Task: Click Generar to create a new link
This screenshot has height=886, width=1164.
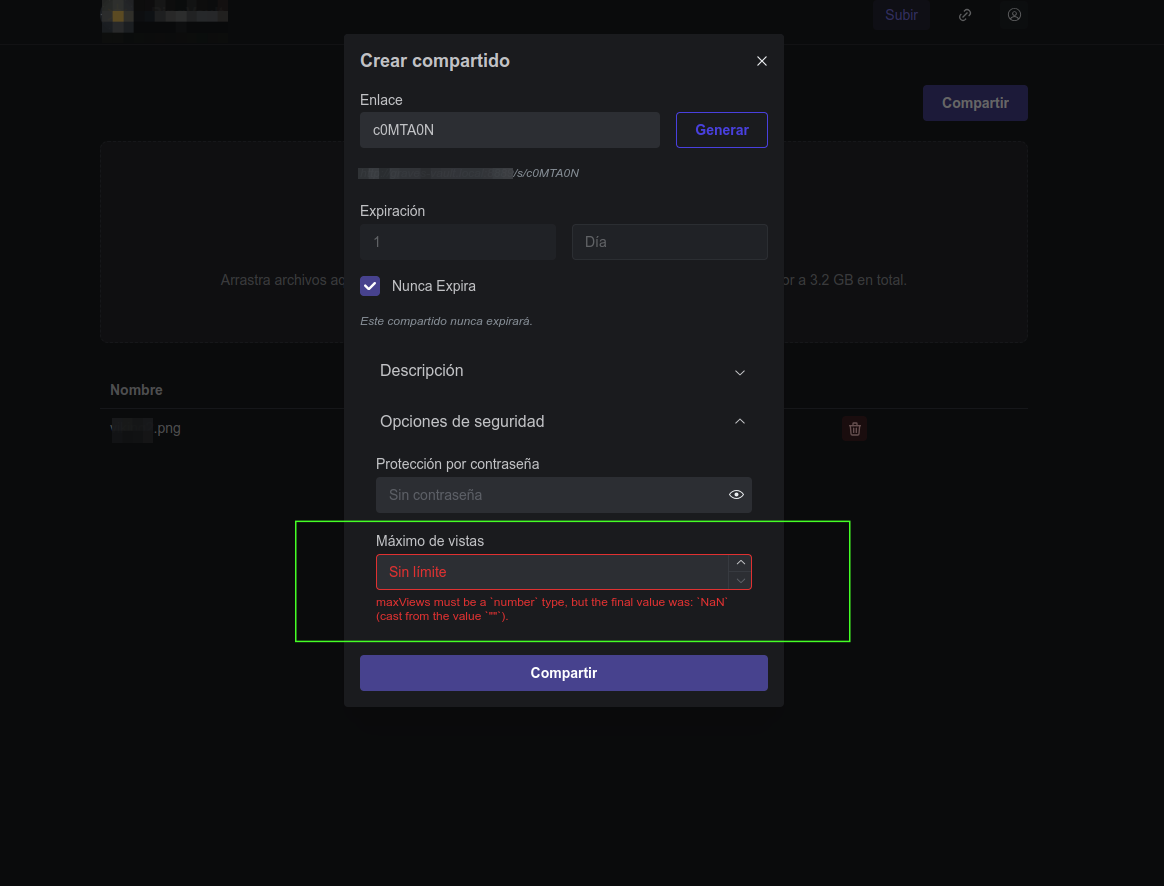Action: (721, 129)
